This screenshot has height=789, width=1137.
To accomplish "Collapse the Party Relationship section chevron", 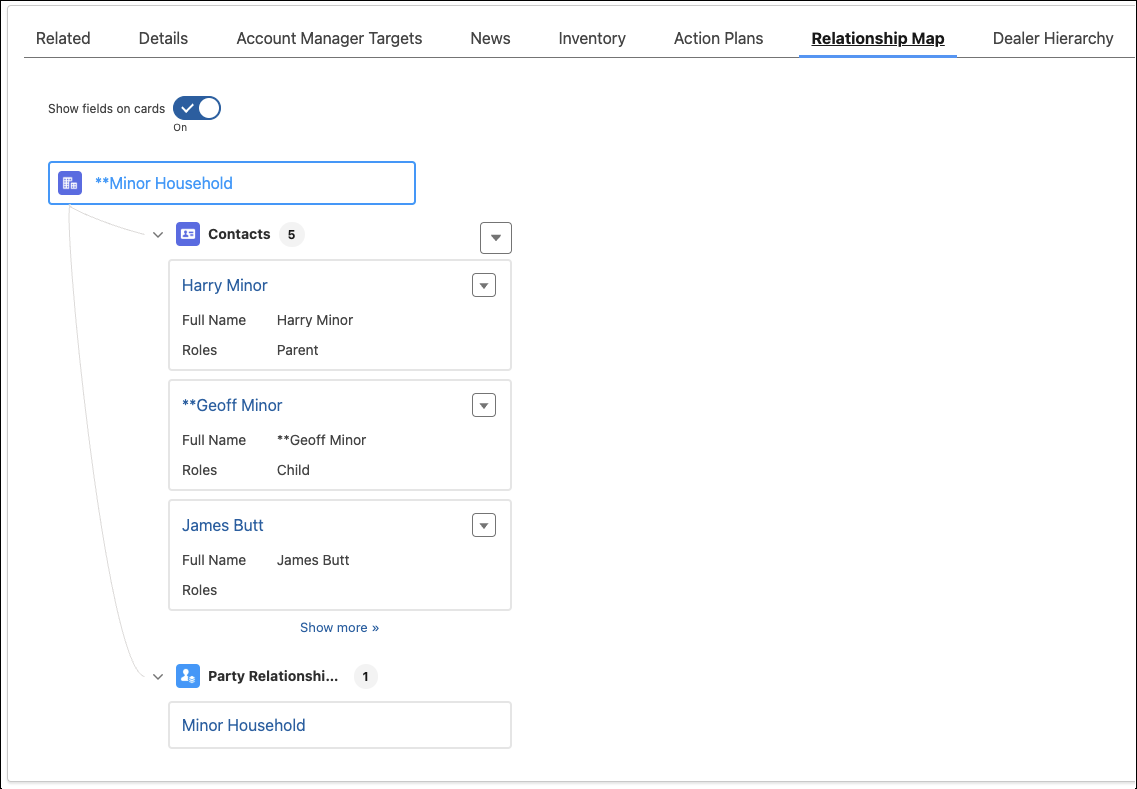I will pos(158,677).
